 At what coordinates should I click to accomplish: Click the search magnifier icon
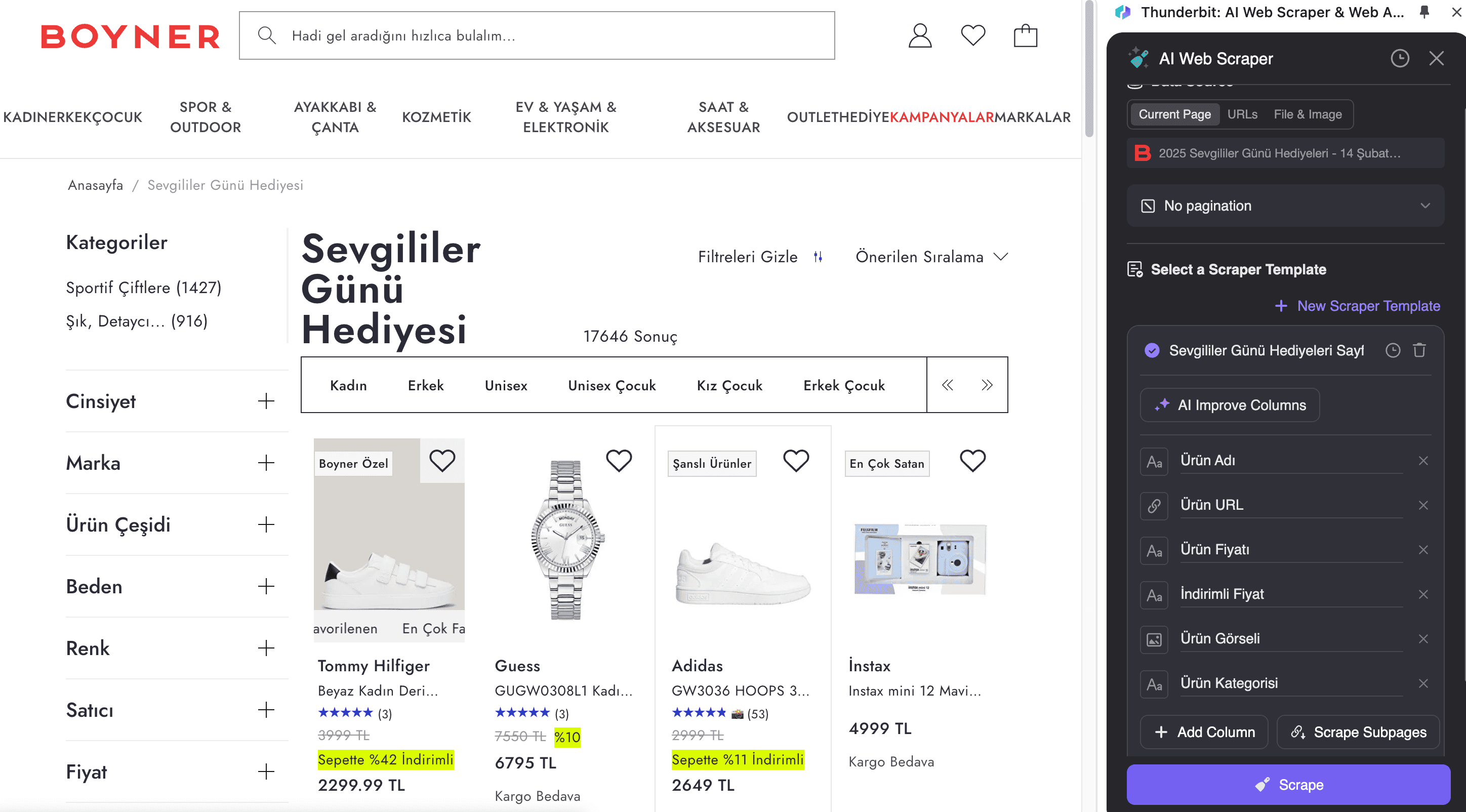tap(266, 35)
